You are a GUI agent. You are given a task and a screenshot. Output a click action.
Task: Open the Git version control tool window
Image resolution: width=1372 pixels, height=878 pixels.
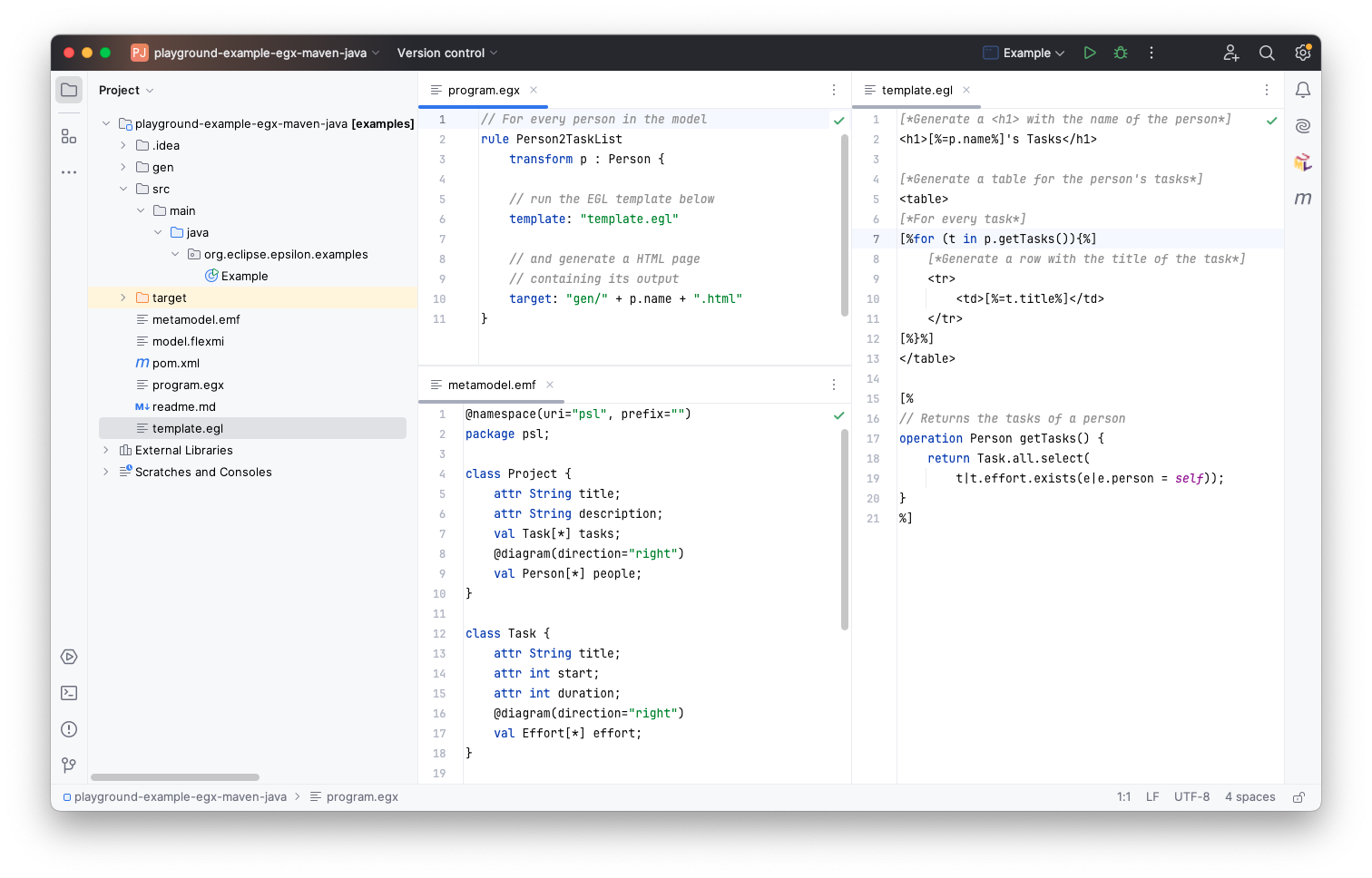69,766
